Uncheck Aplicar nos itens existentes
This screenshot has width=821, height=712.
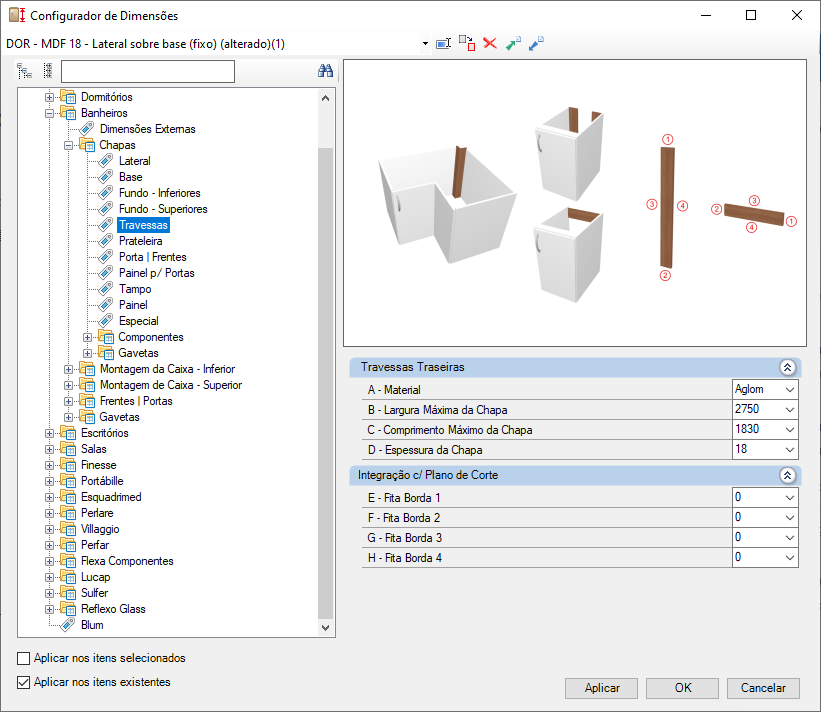click(x=24, y=682)
